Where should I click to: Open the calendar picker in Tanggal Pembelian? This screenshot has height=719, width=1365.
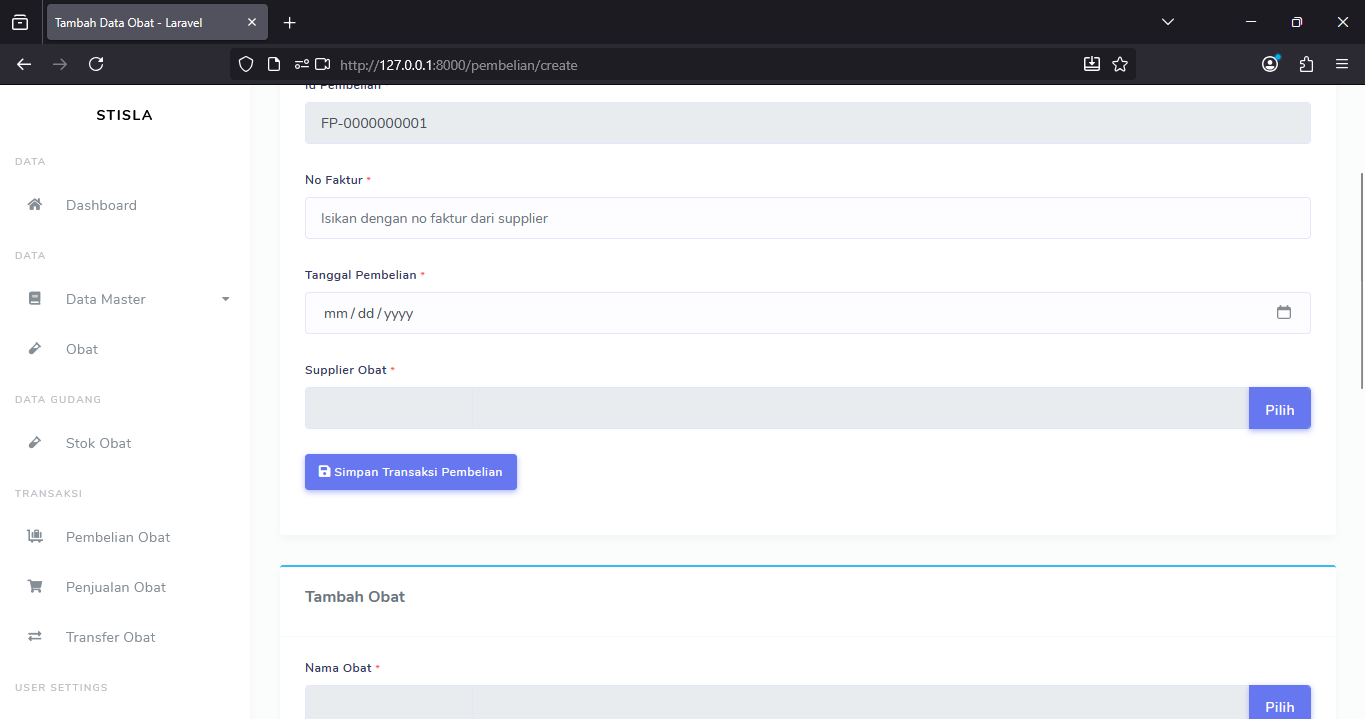1284,313
